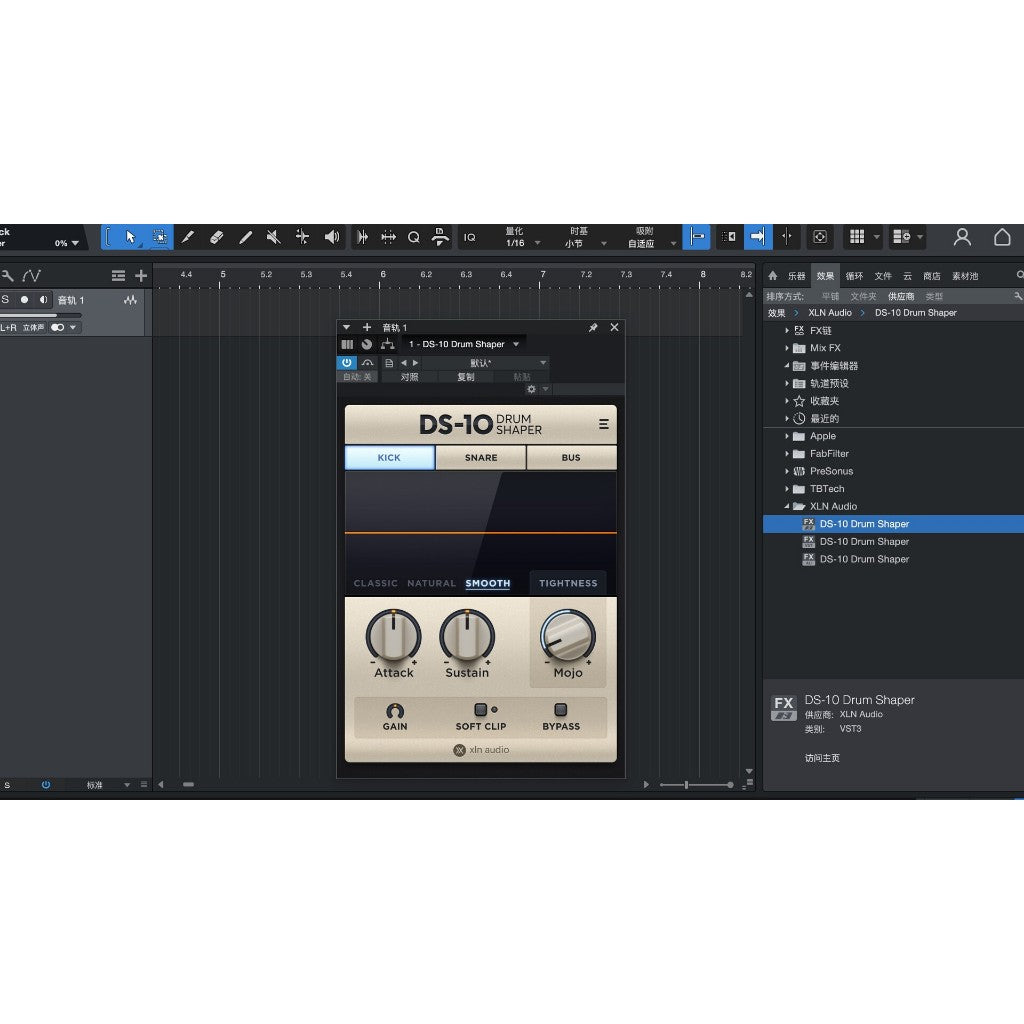Pin the plugin editor window

click(x=593, y=327)
